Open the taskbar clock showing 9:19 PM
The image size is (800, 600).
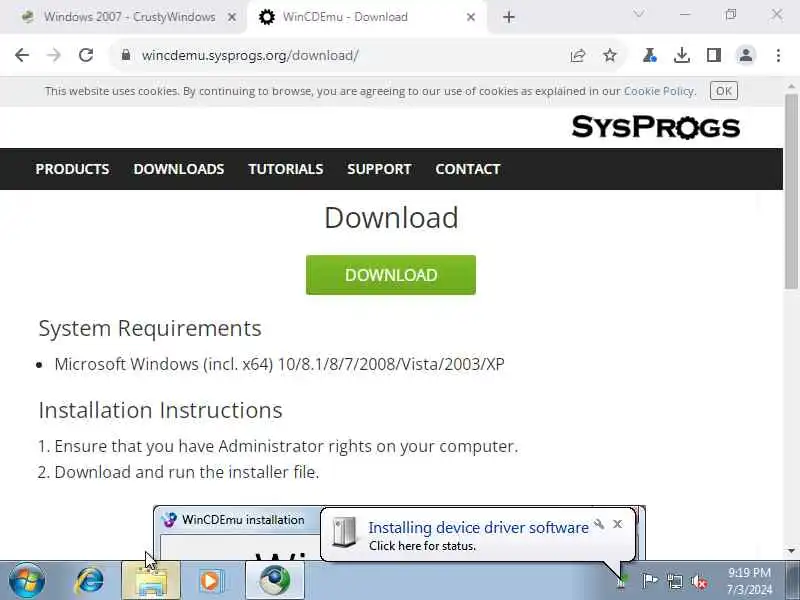click(749, 581)
